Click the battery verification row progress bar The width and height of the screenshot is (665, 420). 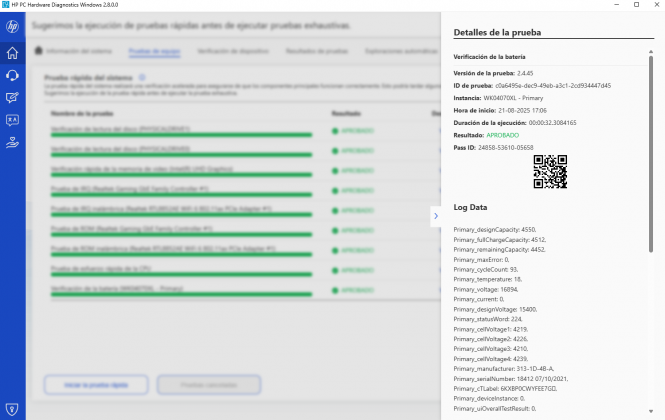182,294
